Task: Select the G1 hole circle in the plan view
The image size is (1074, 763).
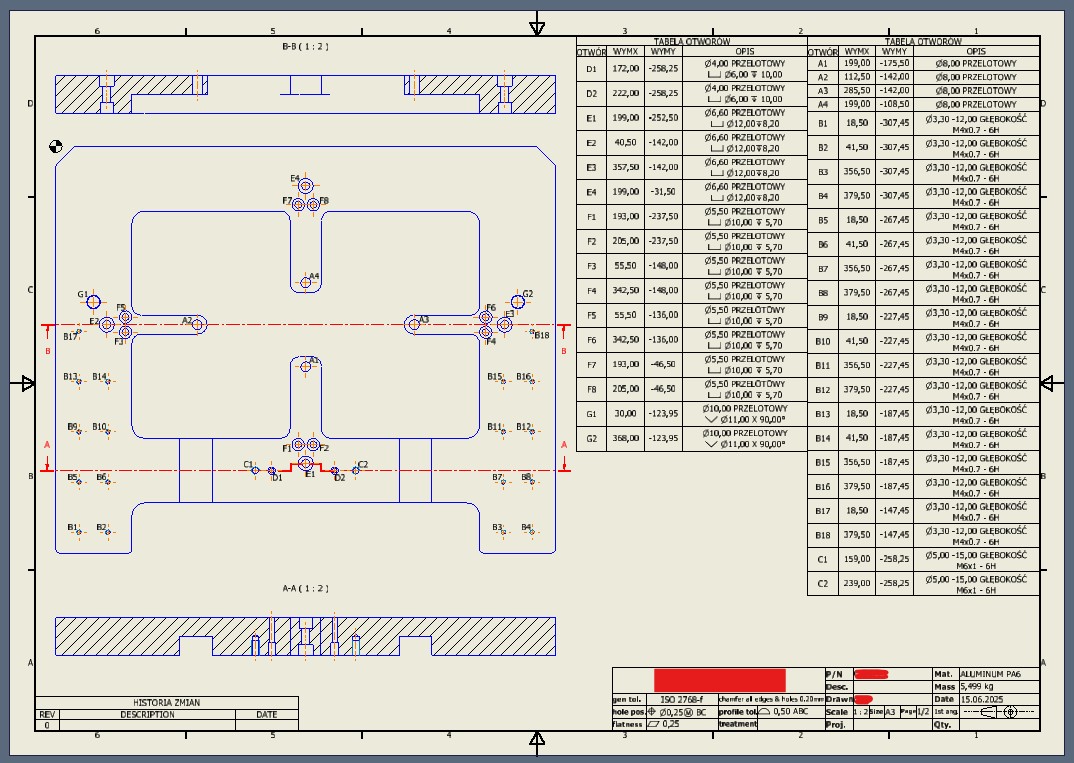Action: (x=93, y=302)
